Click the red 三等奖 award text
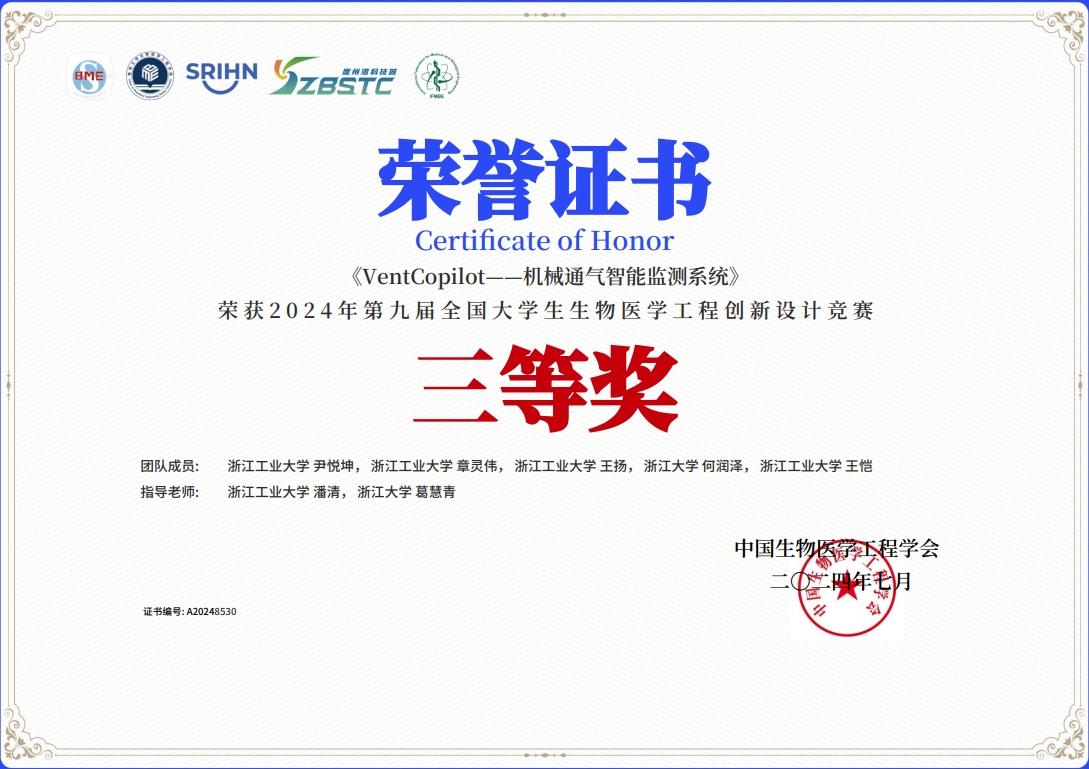 [546, 388]
